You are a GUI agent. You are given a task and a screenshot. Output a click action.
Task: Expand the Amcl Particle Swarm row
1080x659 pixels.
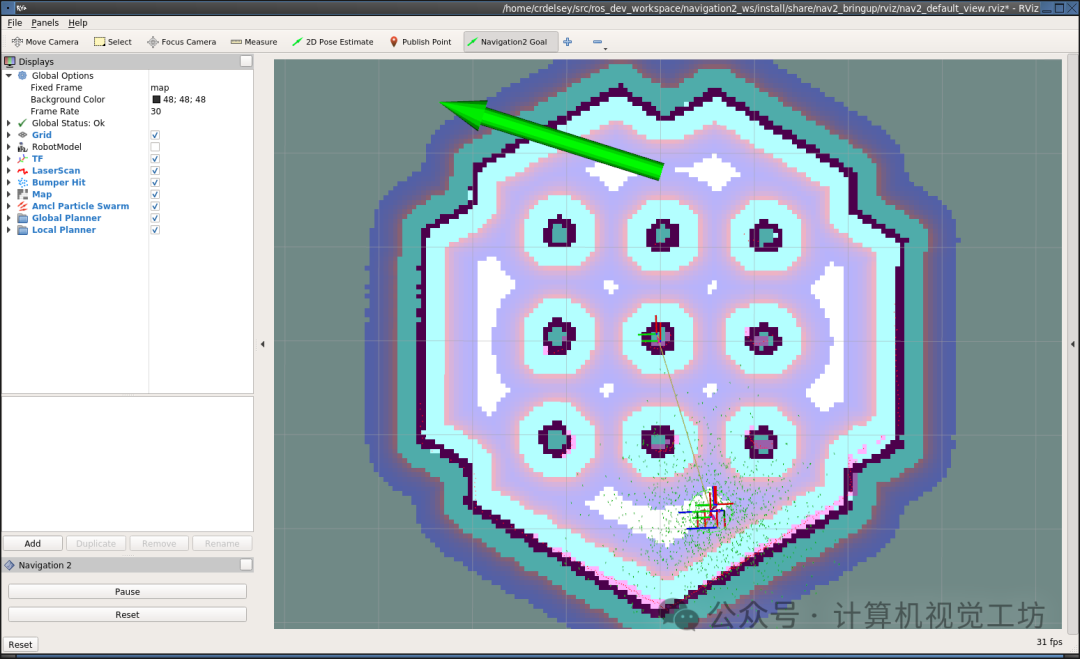tap(9, 206)
